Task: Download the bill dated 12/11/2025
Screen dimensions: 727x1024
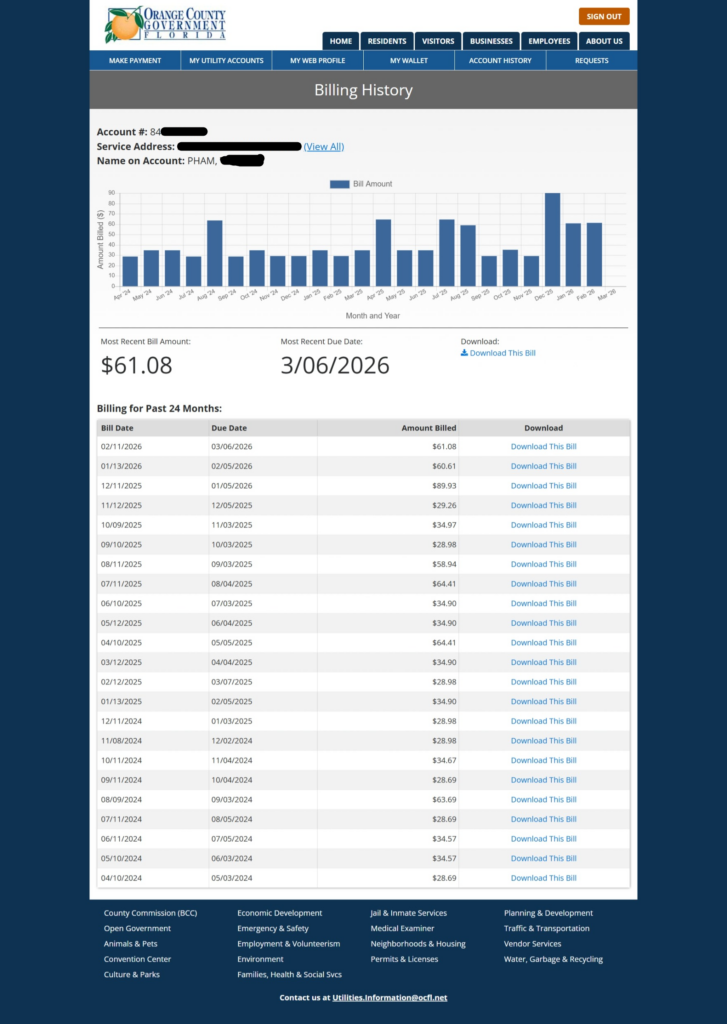Action: pyautogui.click(x=543, y=486)
